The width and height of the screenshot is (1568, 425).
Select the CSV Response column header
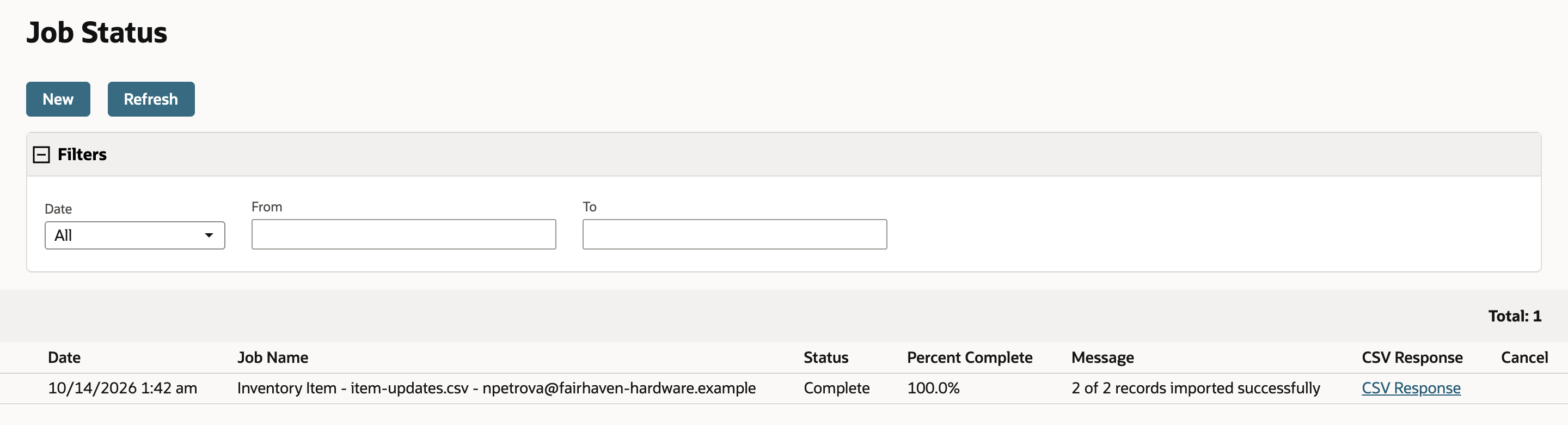[x=1412, y=357]
